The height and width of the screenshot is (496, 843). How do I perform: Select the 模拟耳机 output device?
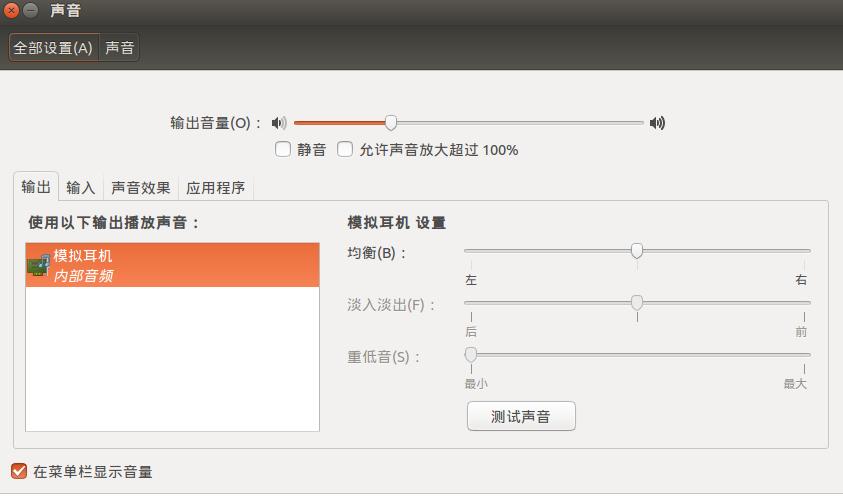pos(173,265)
